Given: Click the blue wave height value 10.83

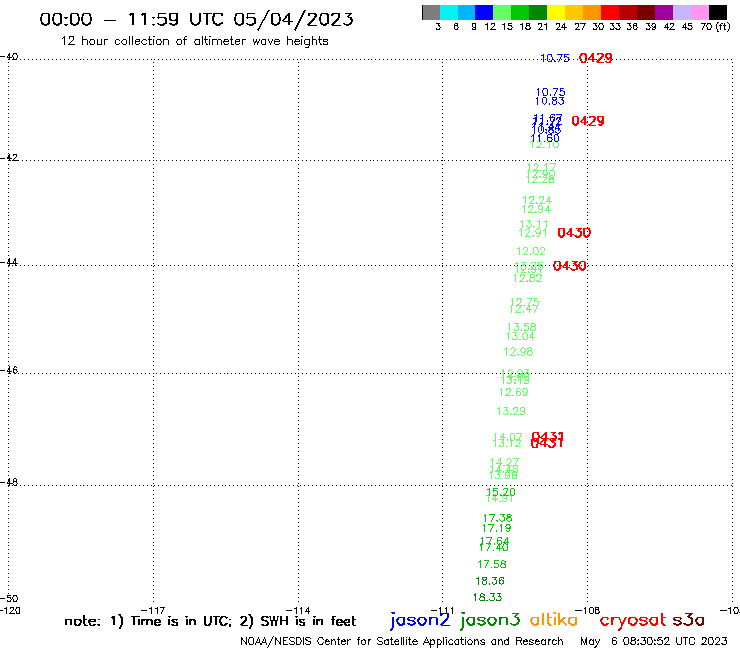Looking at the screenshot, I should (550, 101).
